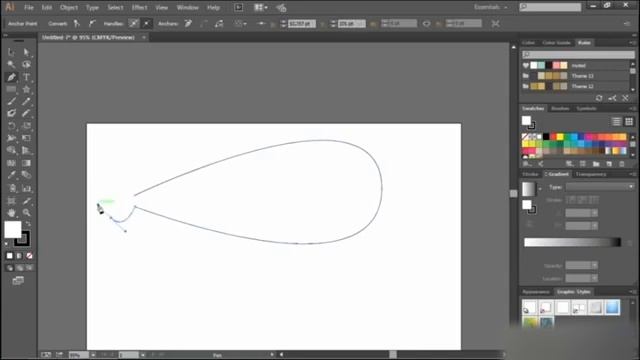
Task: Convert selected anchor points to corner
Action: point(77,24)
